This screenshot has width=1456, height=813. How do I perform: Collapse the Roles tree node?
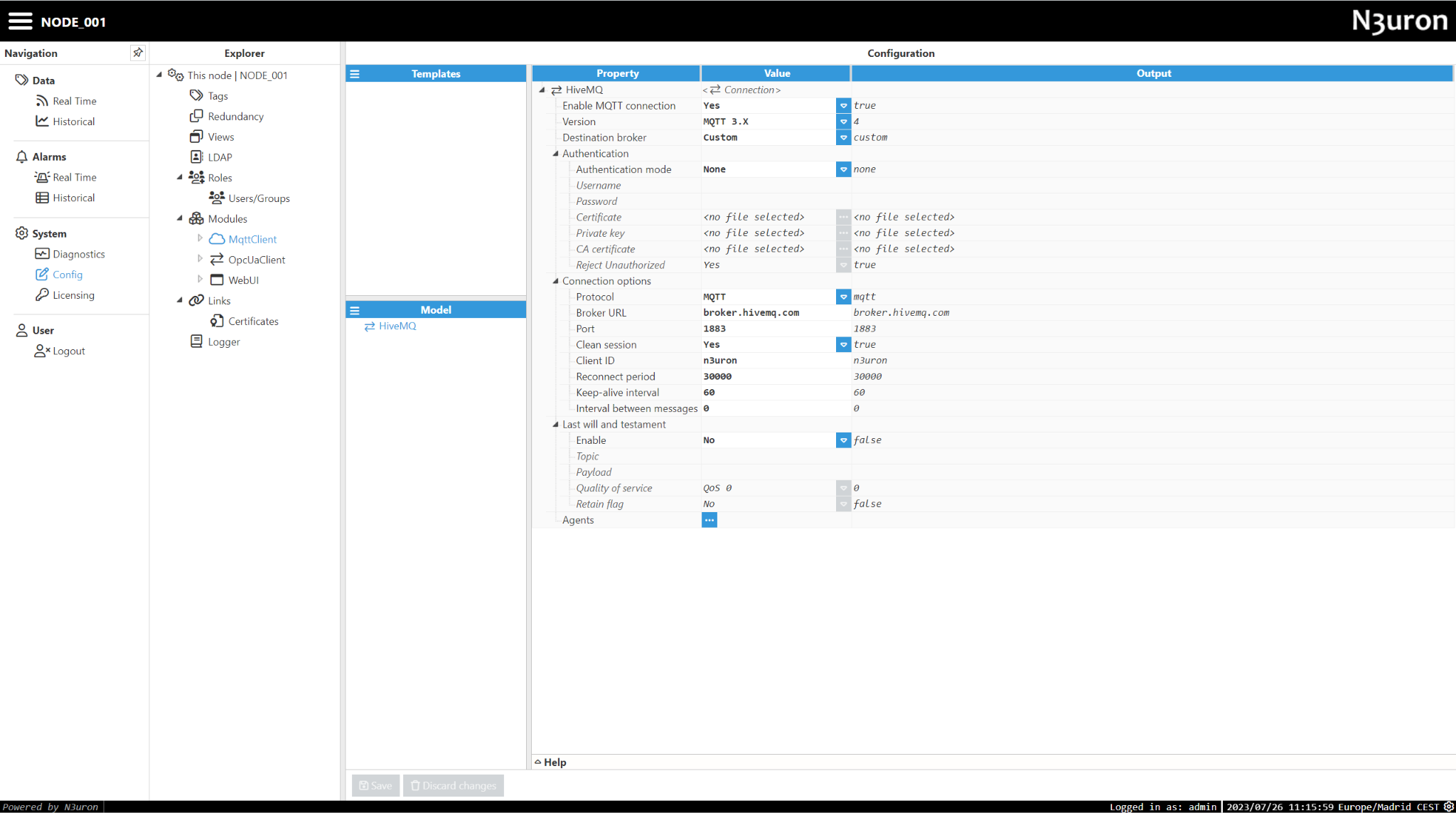point(180,177)
